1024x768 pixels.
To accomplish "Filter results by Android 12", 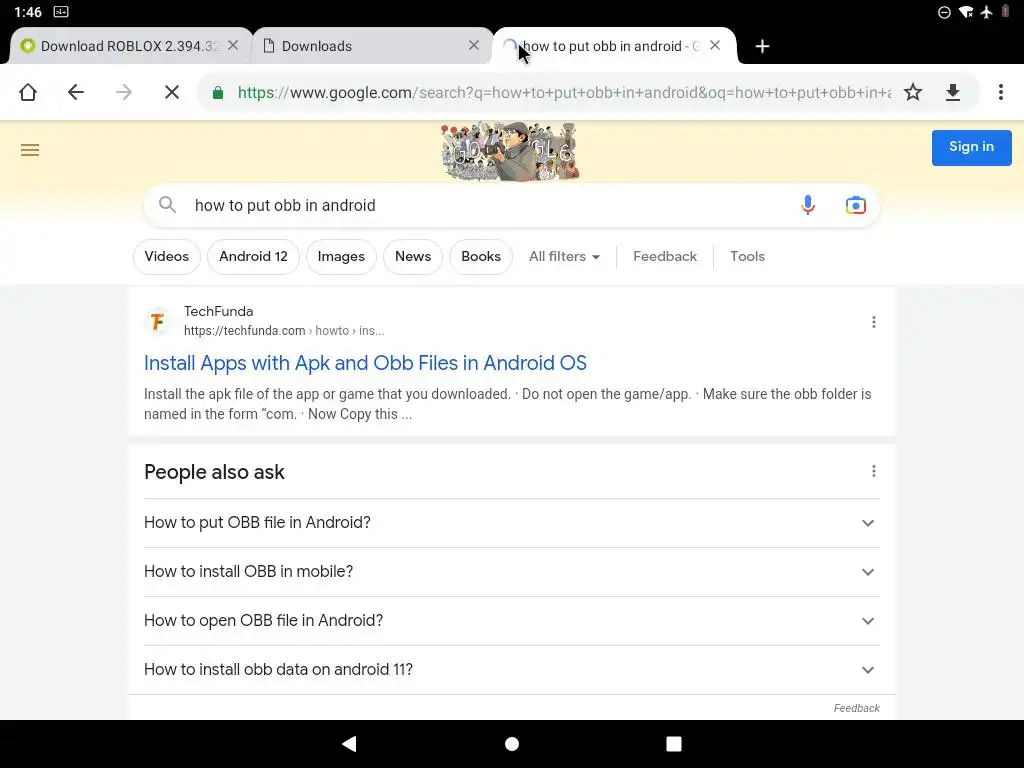I will pyautogui.click(x=253, y=257).
